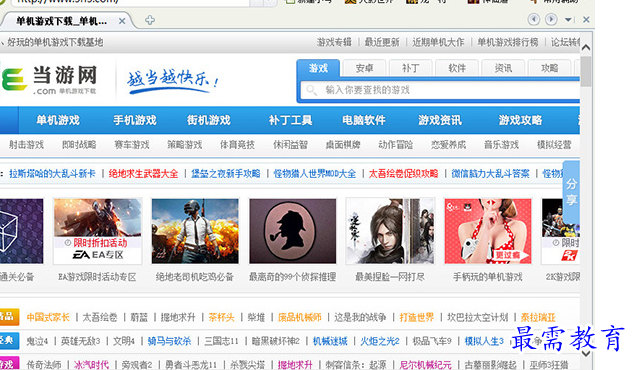Open the tab list dropdown arrow
The image size is (633, 370).
(x=568, y=19)
